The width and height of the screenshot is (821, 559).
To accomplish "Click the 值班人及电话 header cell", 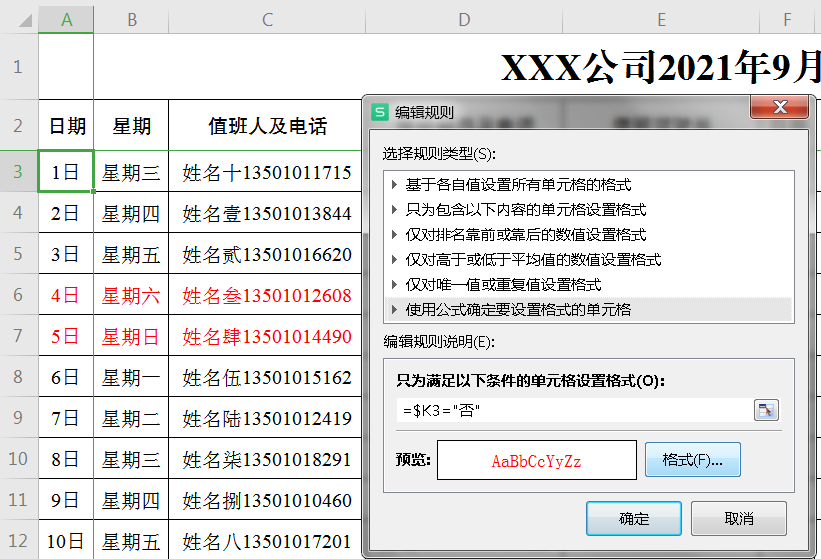I will [x=267, y=126].
